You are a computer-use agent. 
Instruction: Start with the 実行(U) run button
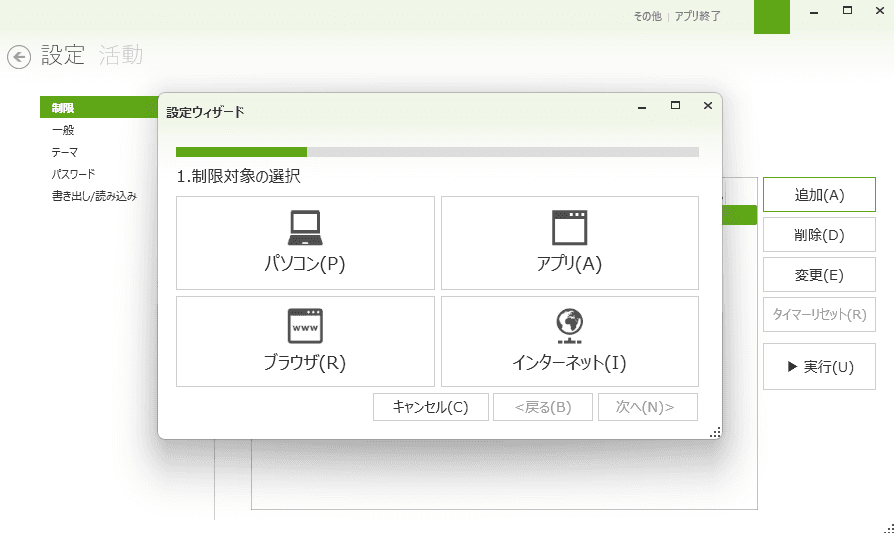pyautogui.click(x=819, y=367)
